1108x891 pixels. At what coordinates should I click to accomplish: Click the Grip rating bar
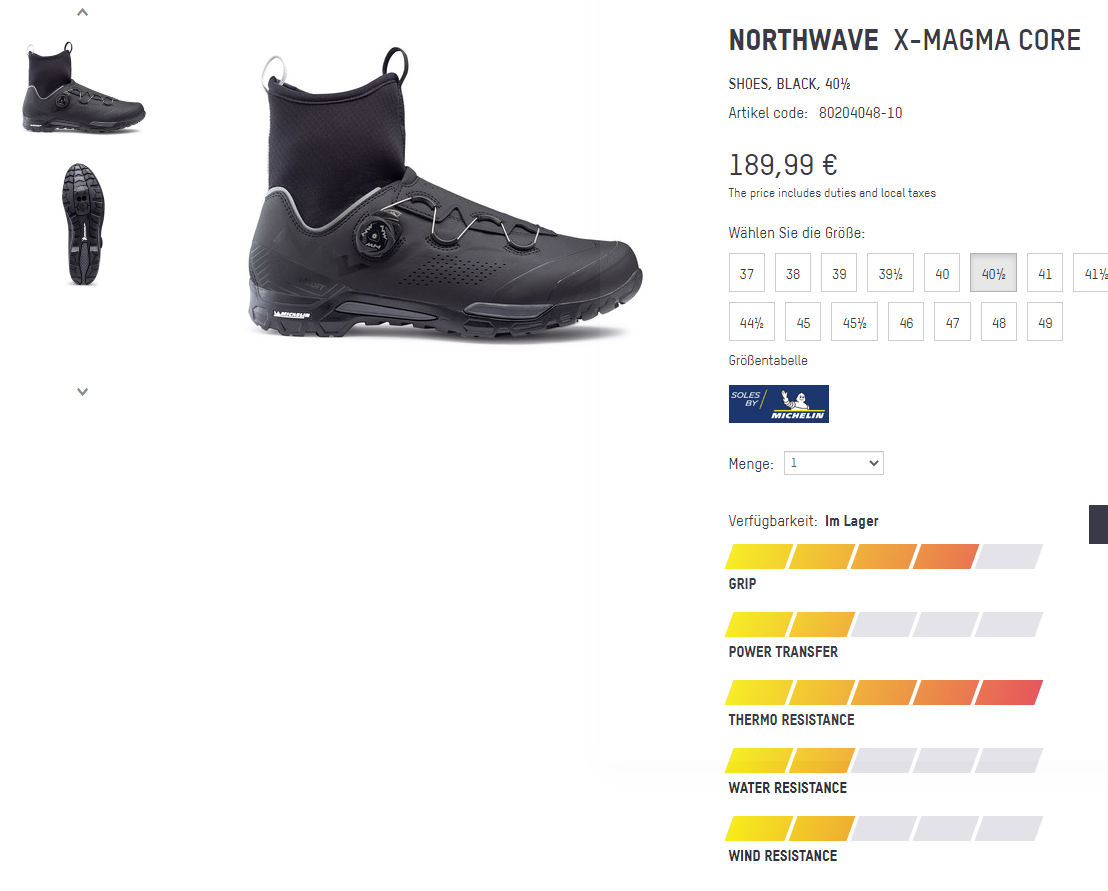(x=885, y=557)
